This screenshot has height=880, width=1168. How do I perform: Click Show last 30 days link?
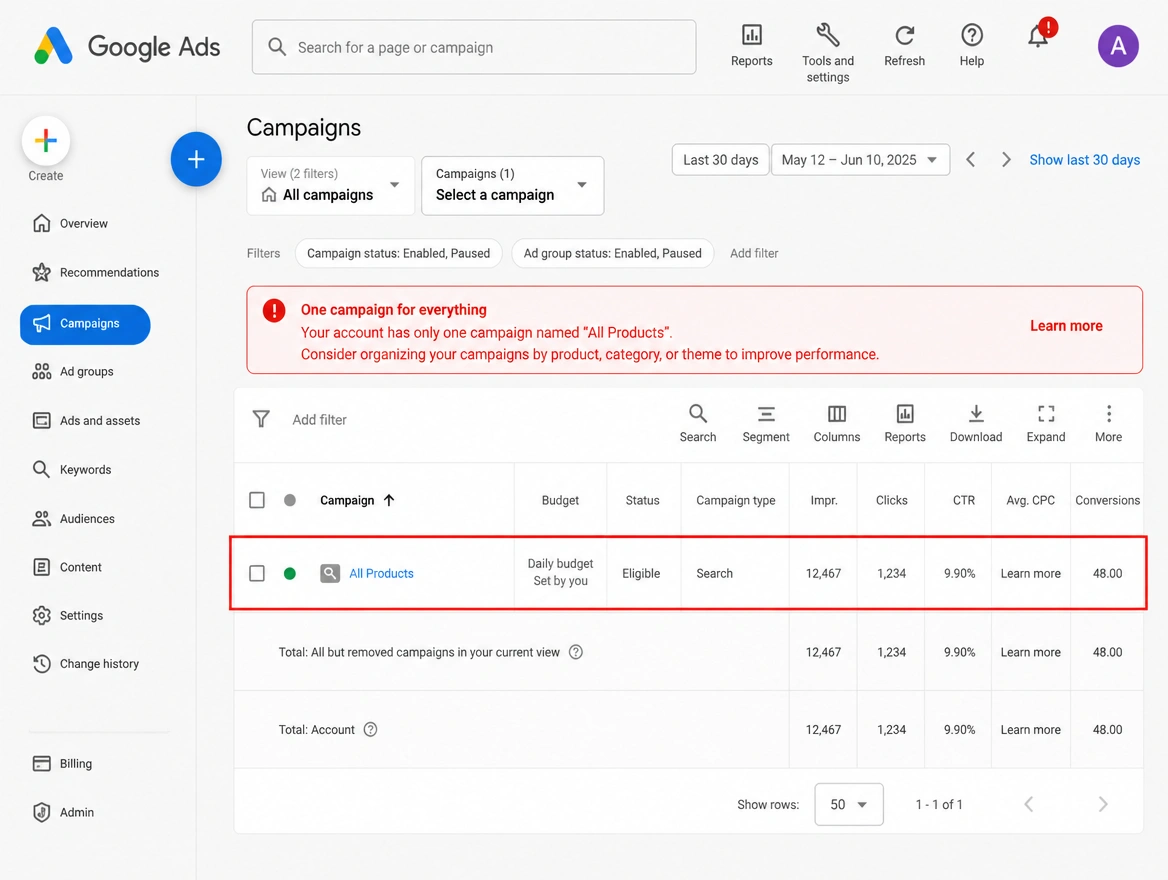[x=1085, y=159]
